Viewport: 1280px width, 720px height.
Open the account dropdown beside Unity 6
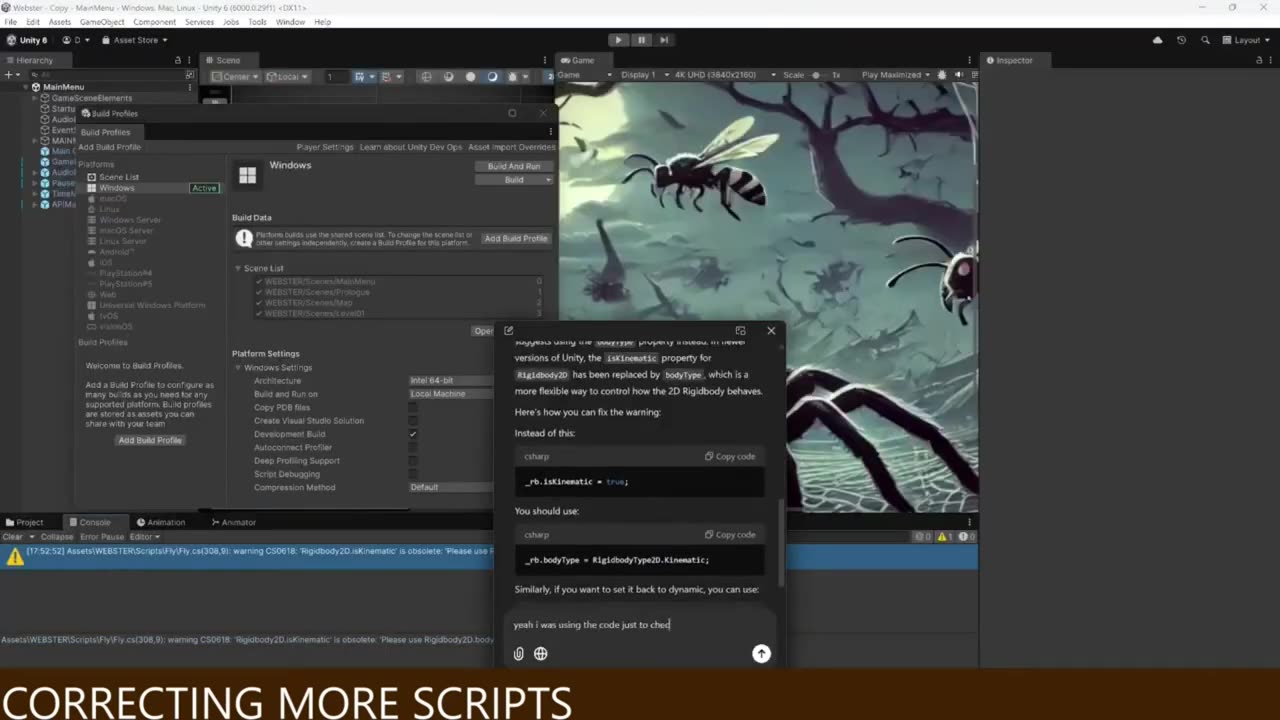[x=76, y=40]
